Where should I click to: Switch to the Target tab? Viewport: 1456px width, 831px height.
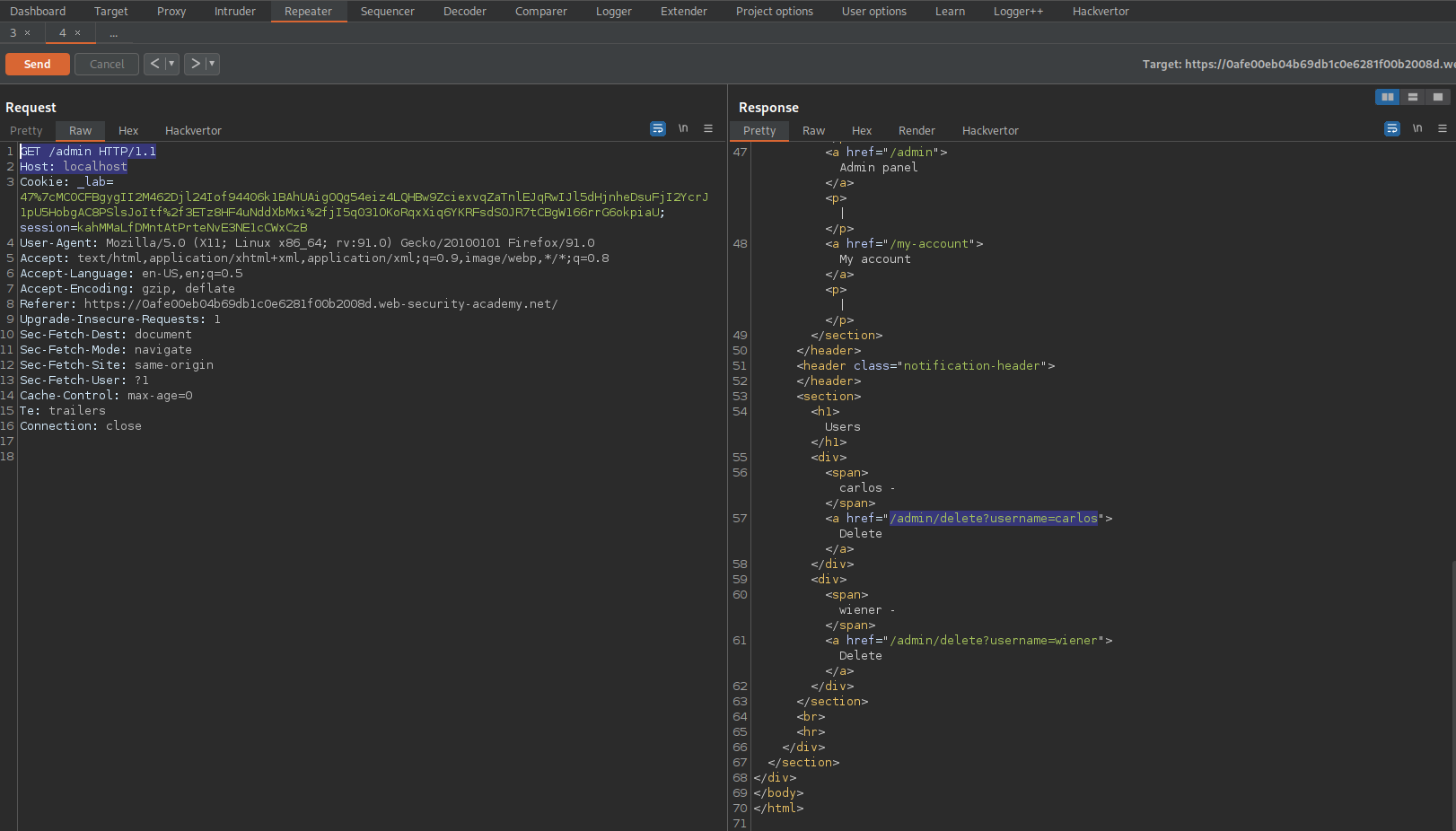click(111, 12)
